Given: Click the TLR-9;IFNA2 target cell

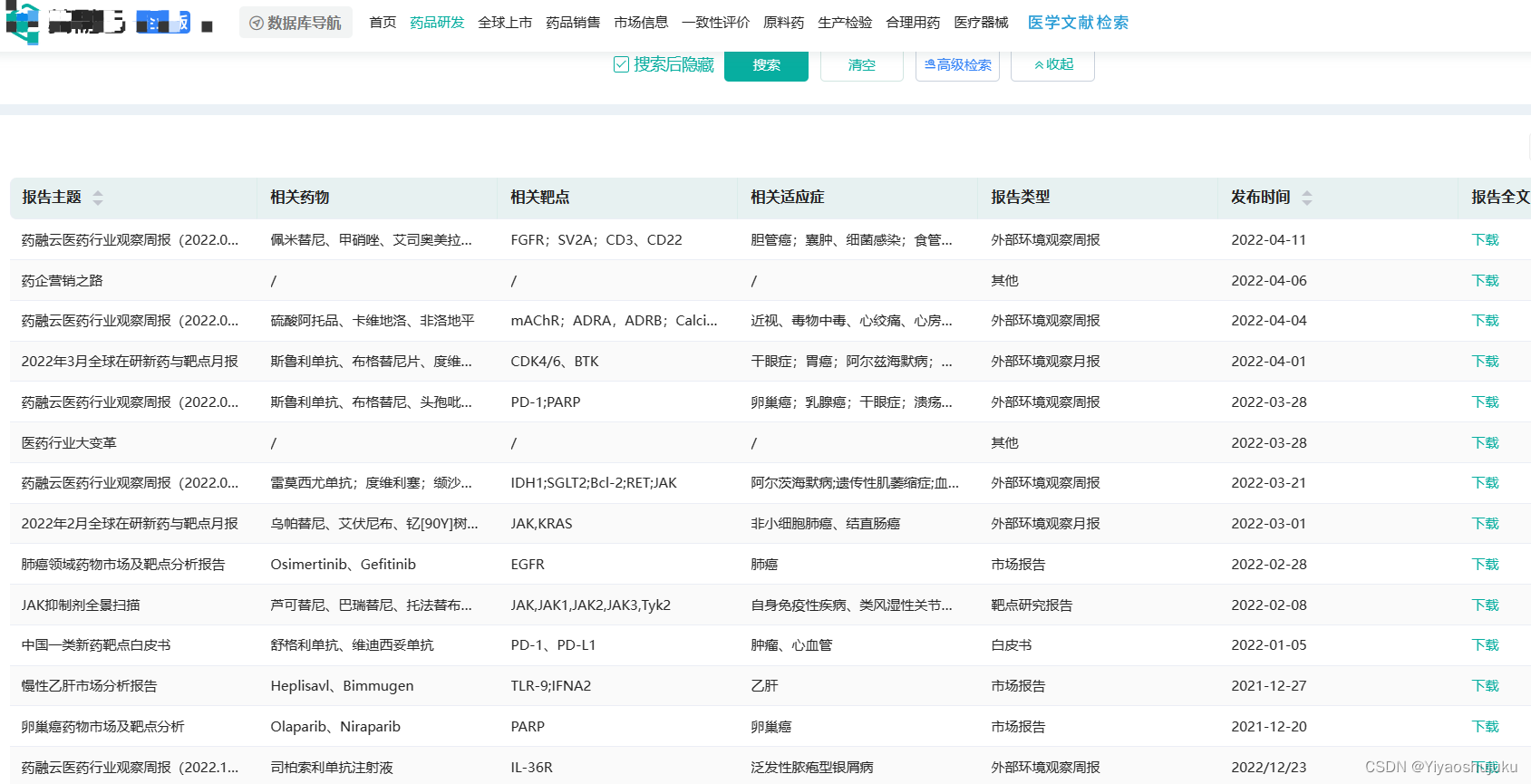Looking at the screenshot, I should click(551, 686).
